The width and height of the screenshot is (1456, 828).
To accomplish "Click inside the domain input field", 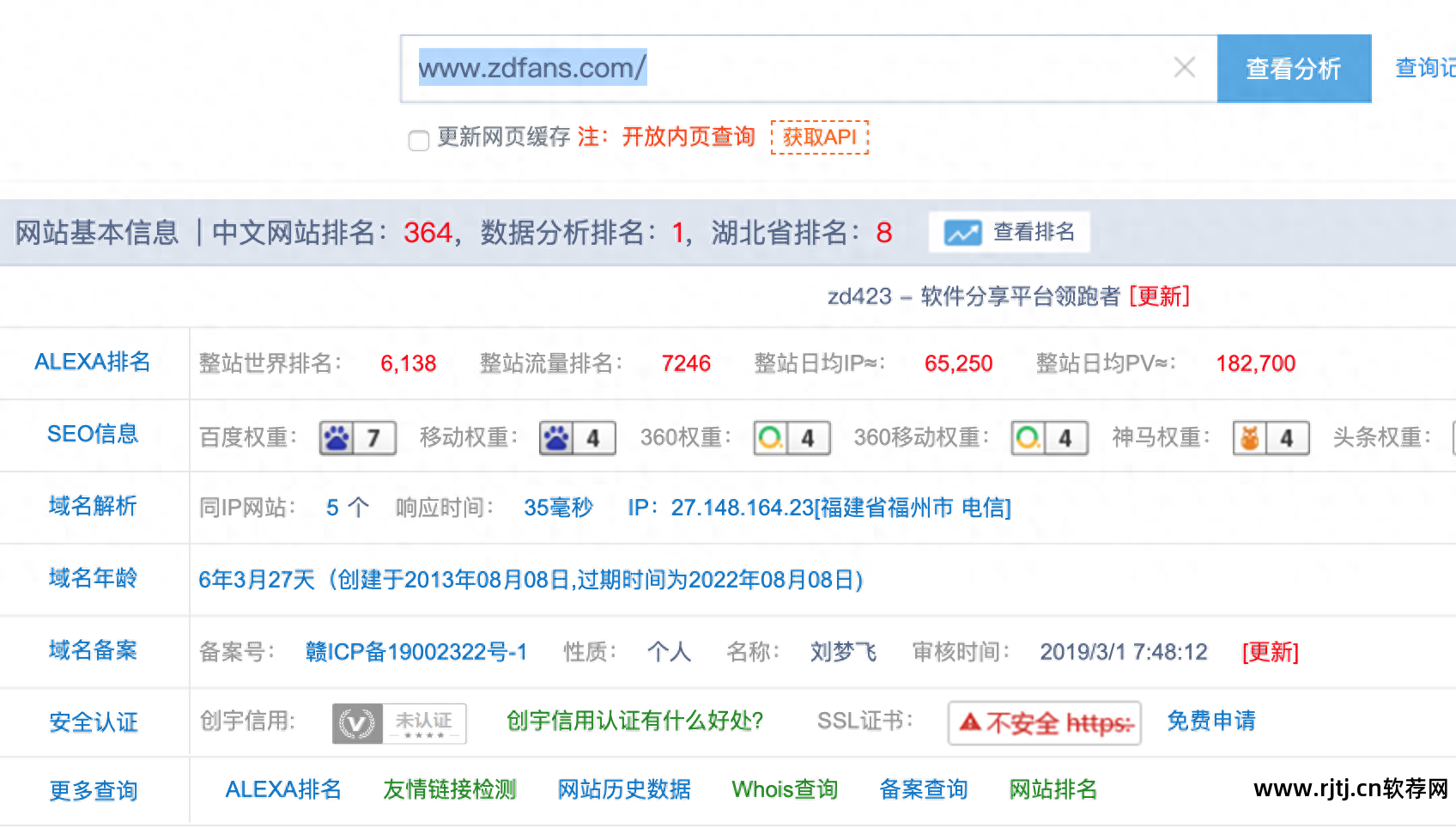I will [x=773, y=67].
